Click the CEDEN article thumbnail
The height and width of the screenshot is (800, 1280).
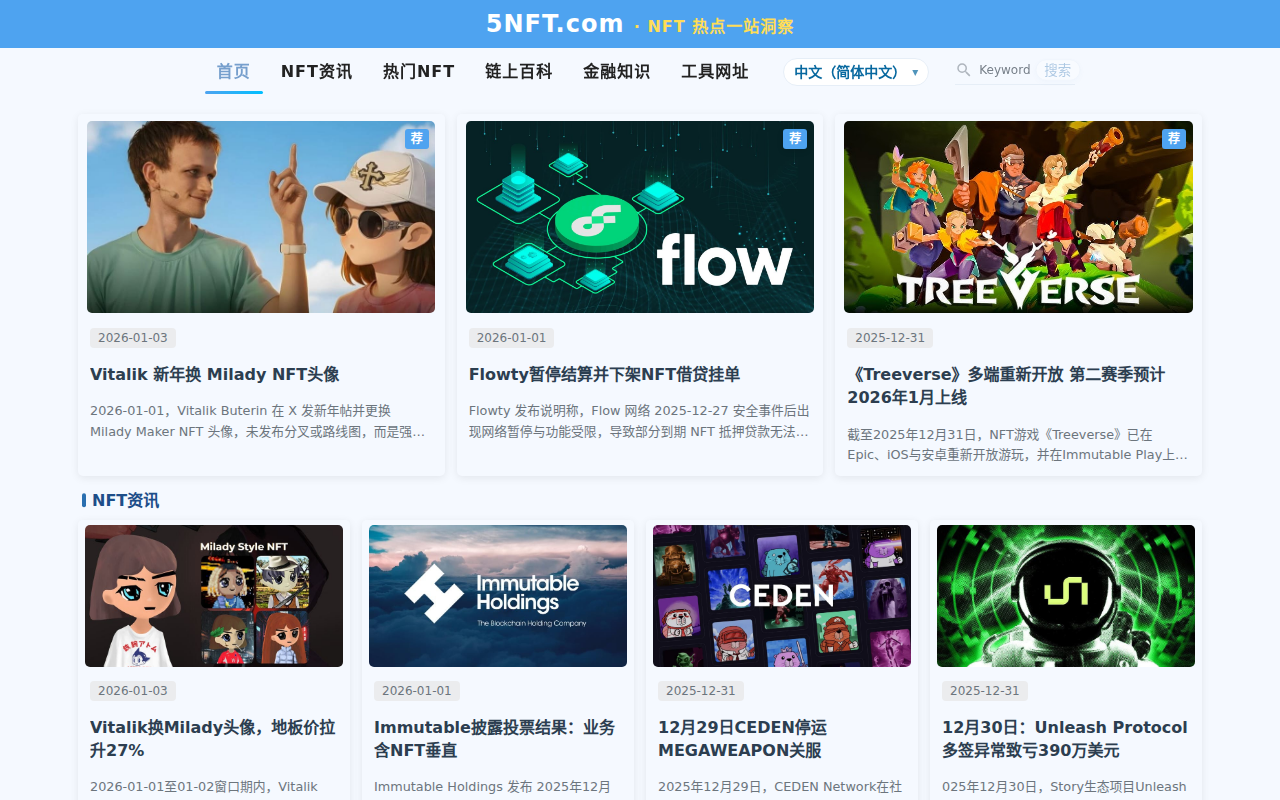pos(781,596)
